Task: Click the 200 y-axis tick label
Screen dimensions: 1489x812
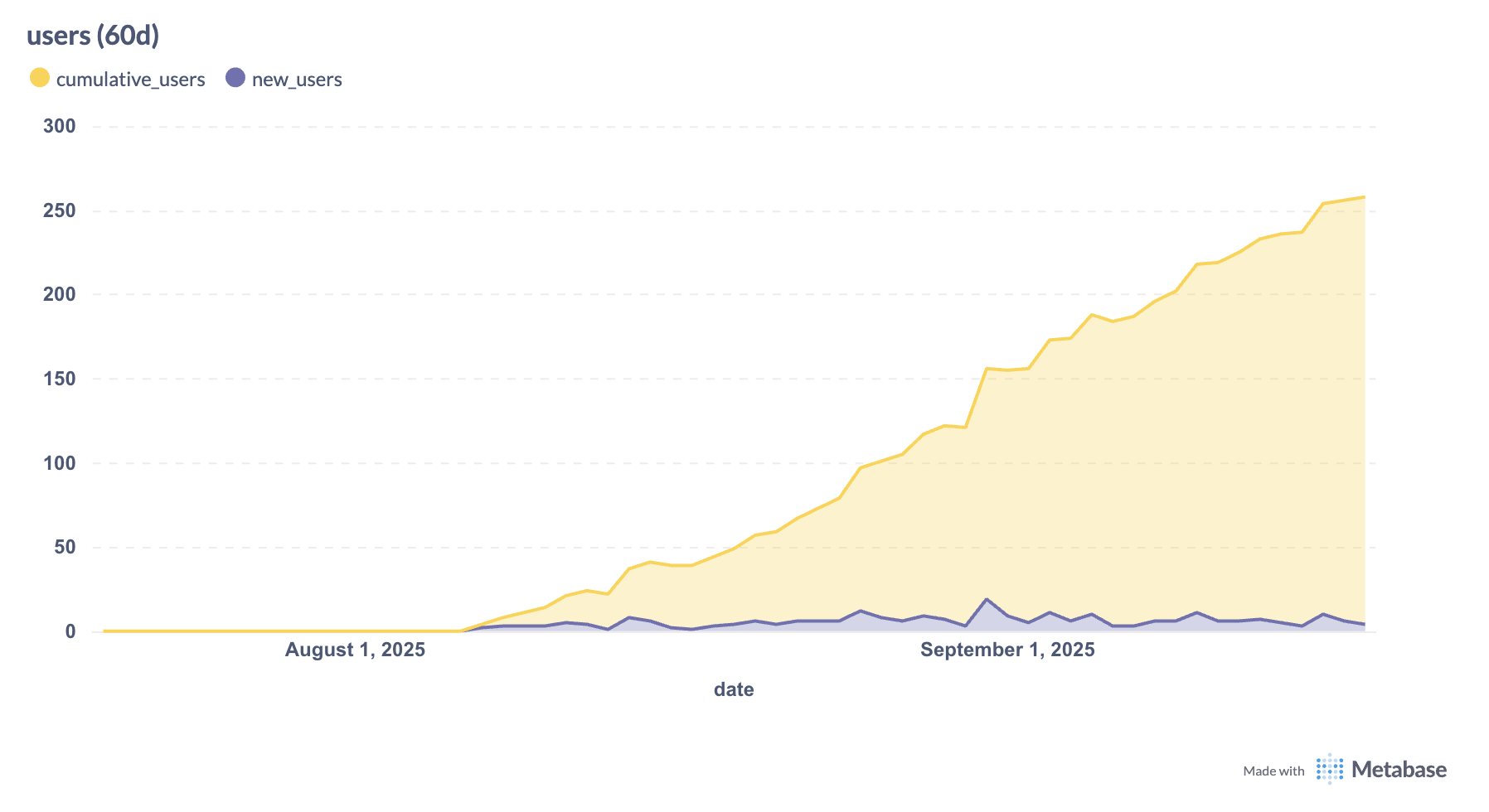Action: point(59,294)
